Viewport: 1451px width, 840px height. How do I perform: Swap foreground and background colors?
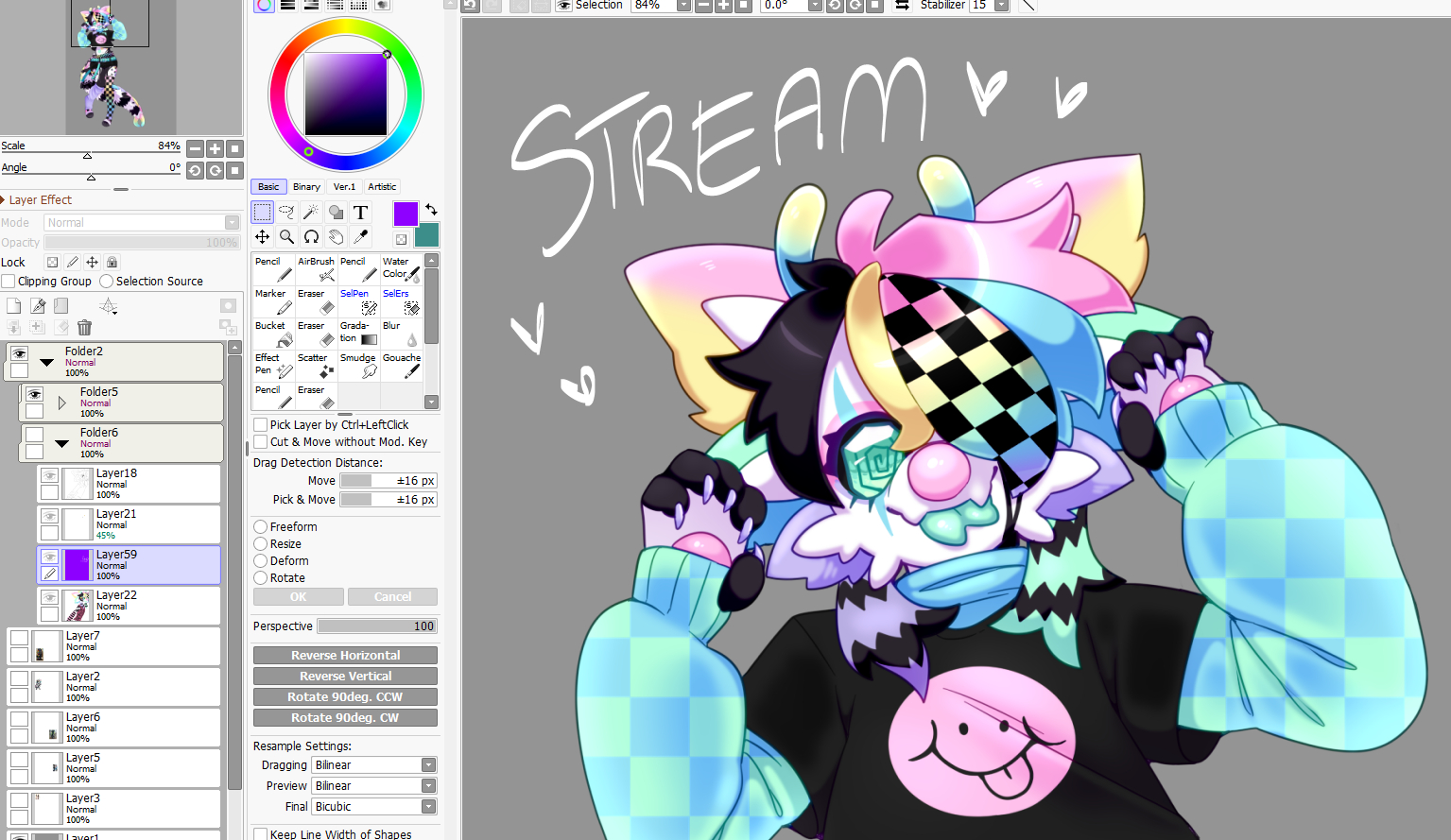click(431, 209)
